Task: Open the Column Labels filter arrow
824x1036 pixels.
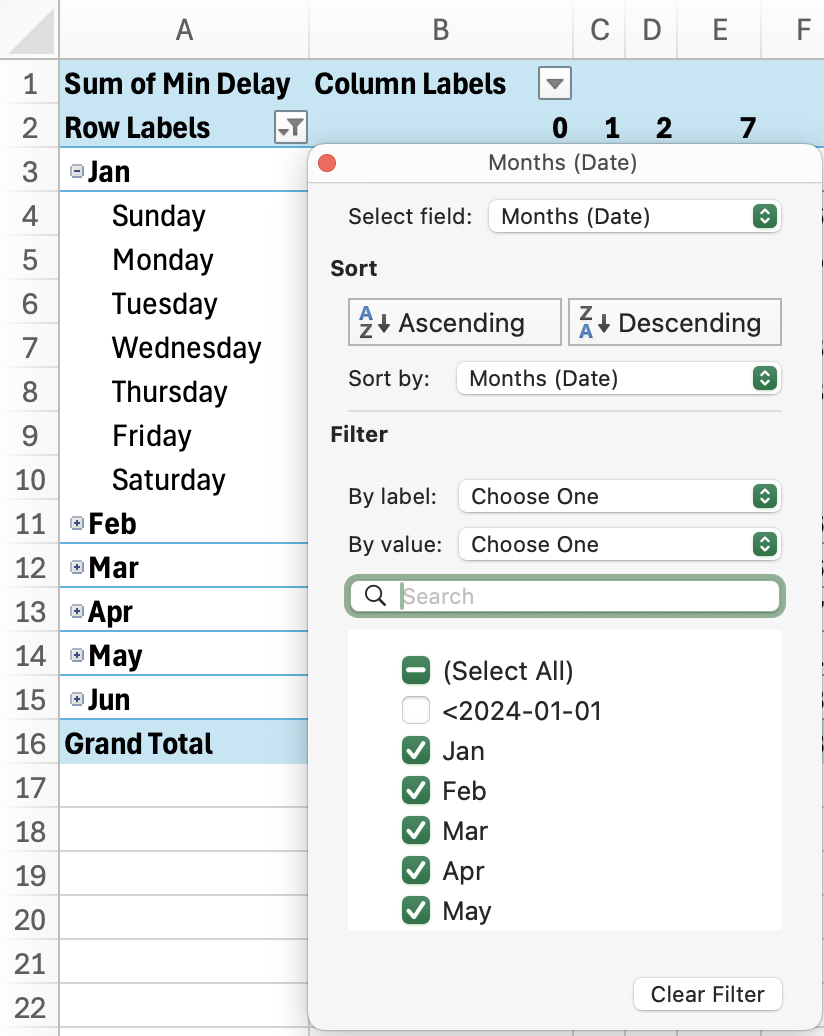Action: [x=554, y=84]
